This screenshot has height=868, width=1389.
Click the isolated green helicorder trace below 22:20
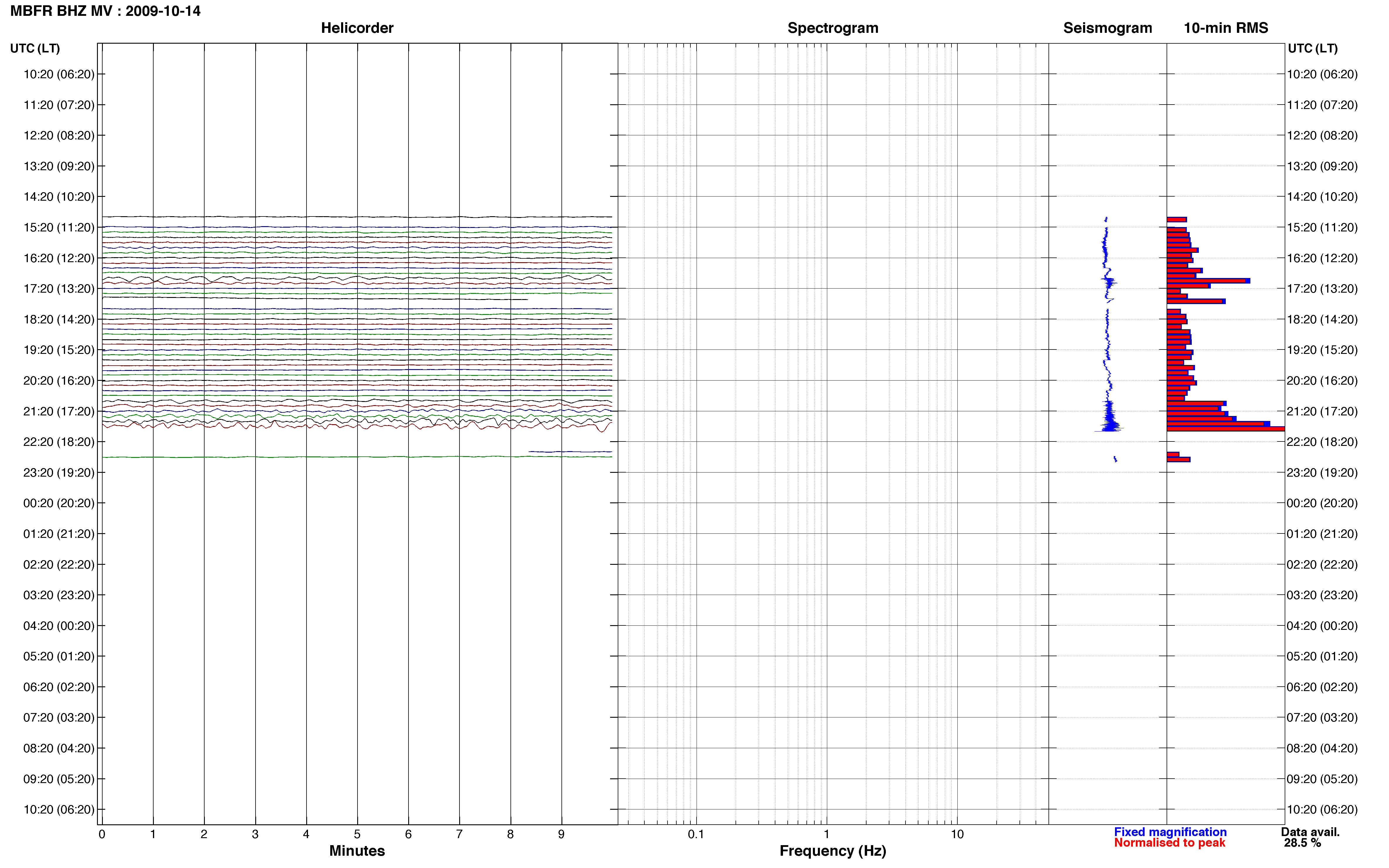(357, 457)
